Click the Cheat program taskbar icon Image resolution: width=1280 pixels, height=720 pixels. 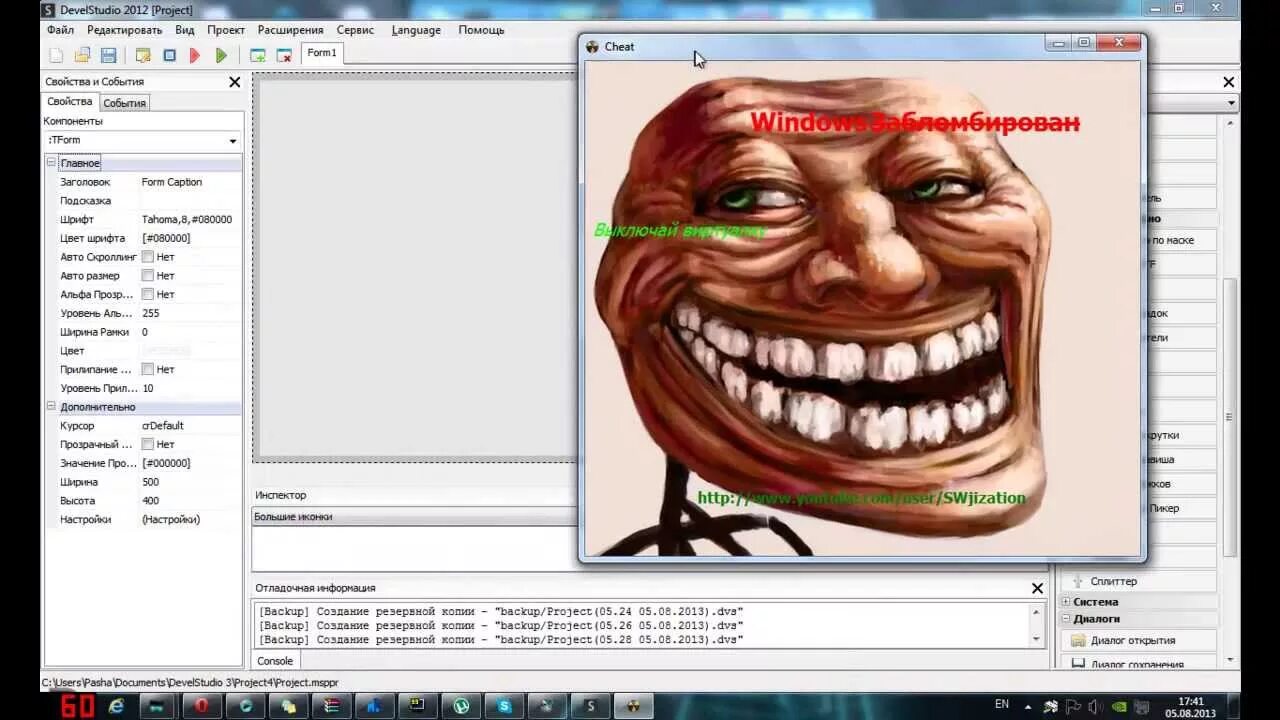pos(634,706)
